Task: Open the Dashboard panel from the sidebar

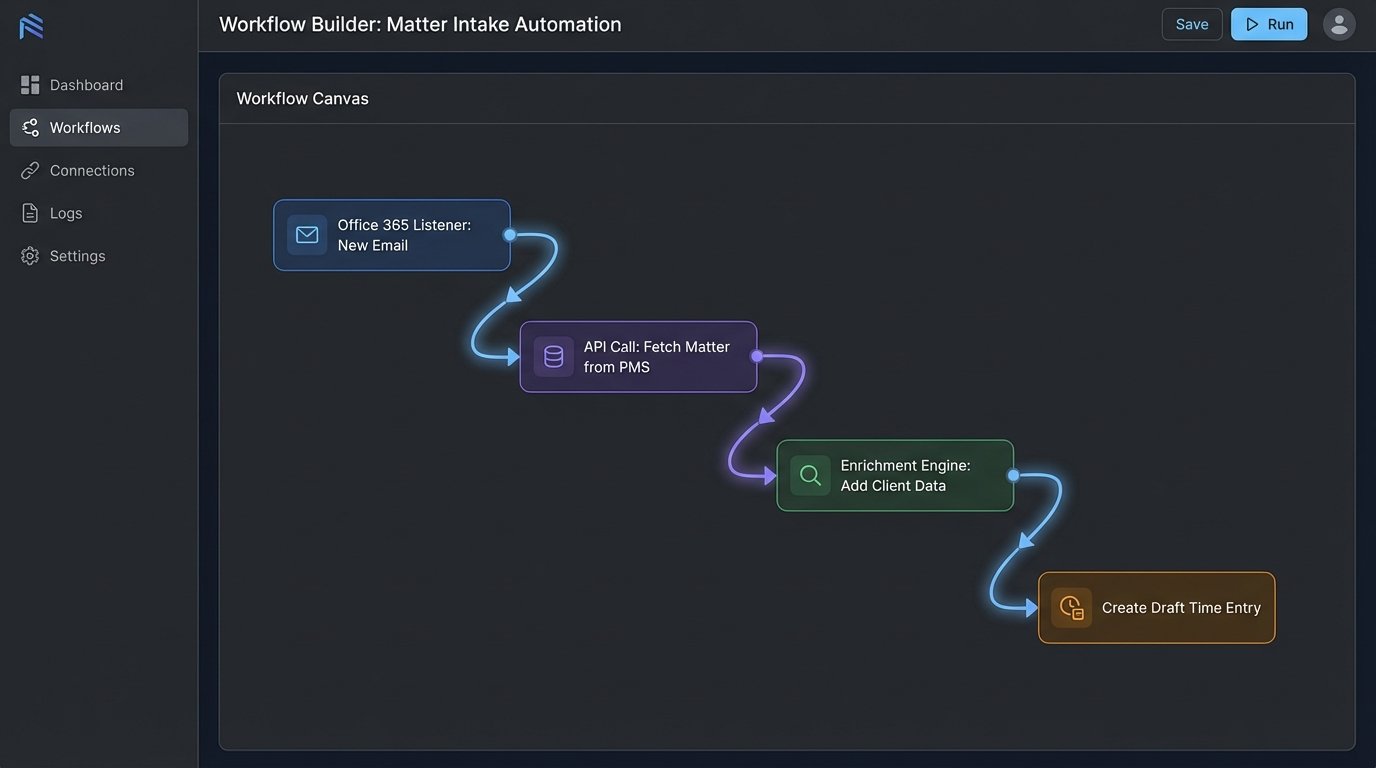Action: pyautogui.click(x=86, y=84)
